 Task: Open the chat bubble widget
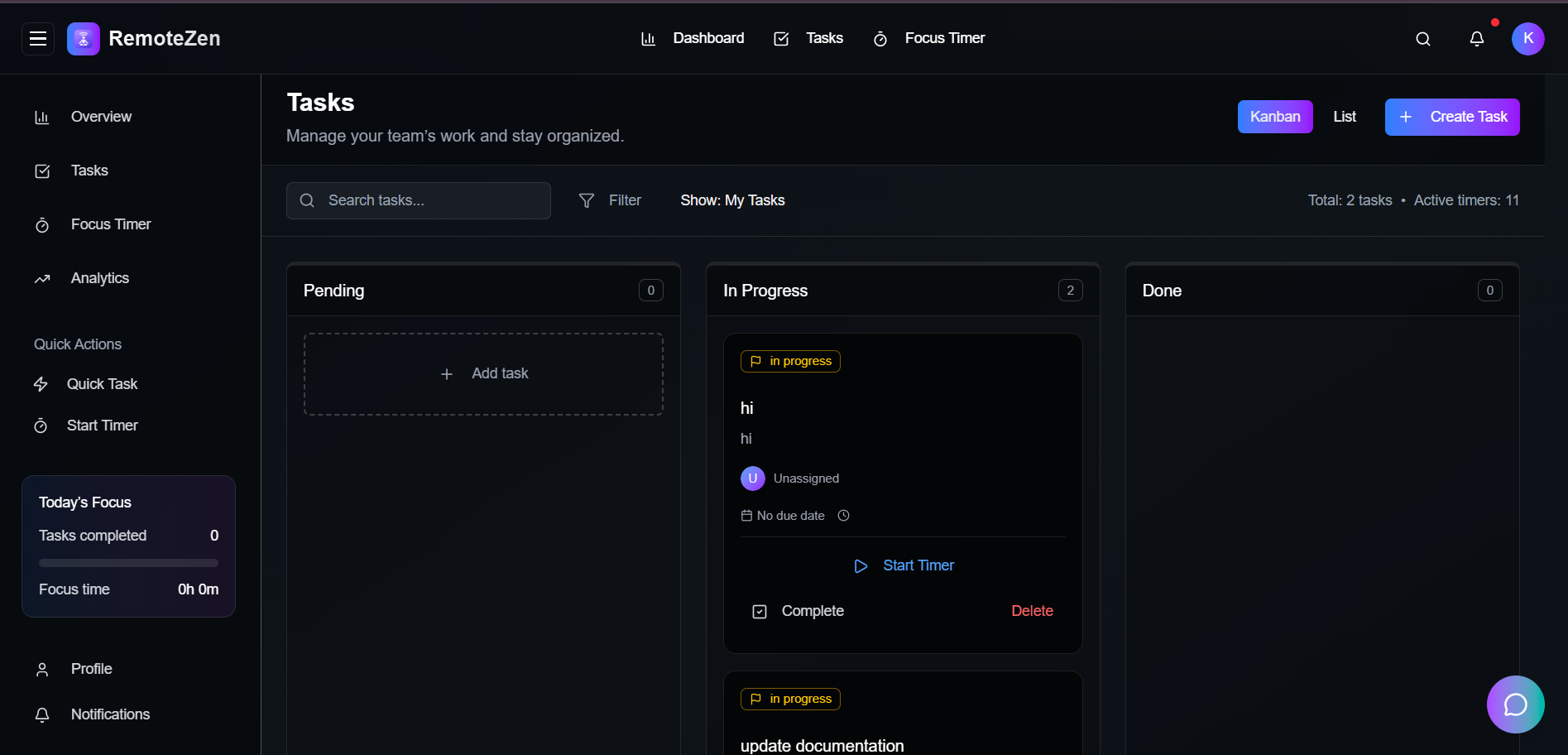[x=1516, y=705]
